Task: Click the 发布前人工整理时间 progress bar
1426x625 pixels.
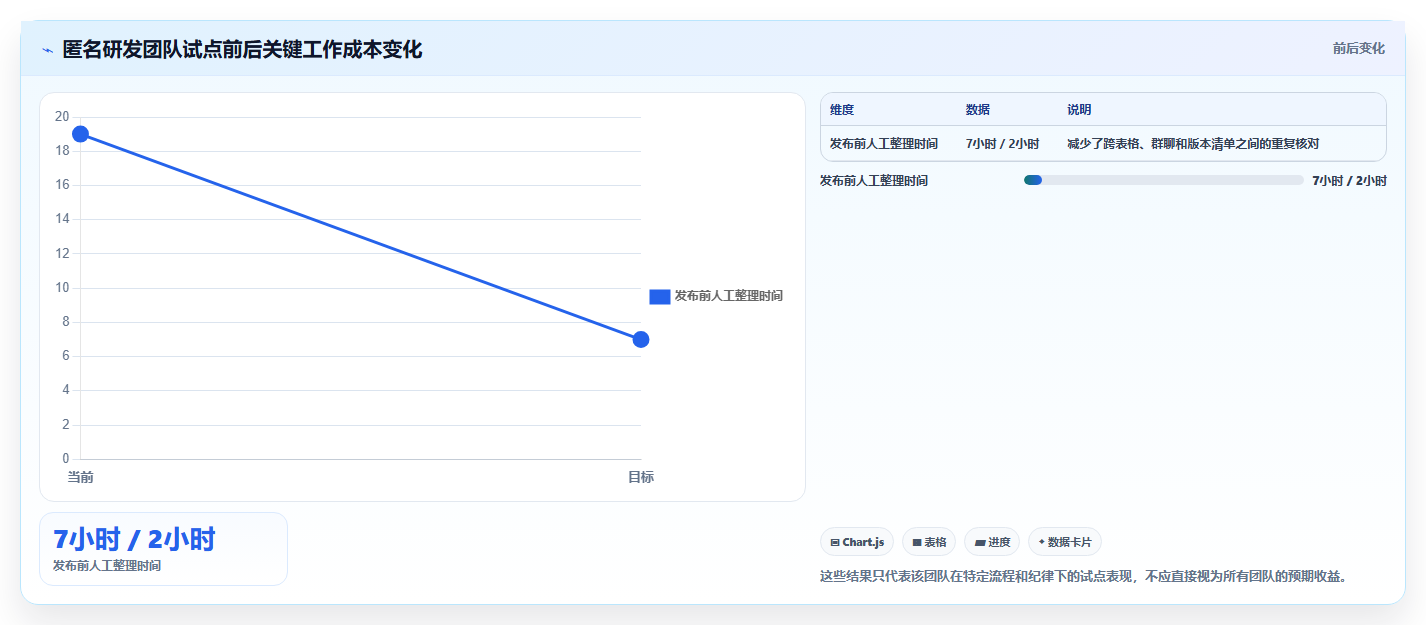Action: point(1163,180)
